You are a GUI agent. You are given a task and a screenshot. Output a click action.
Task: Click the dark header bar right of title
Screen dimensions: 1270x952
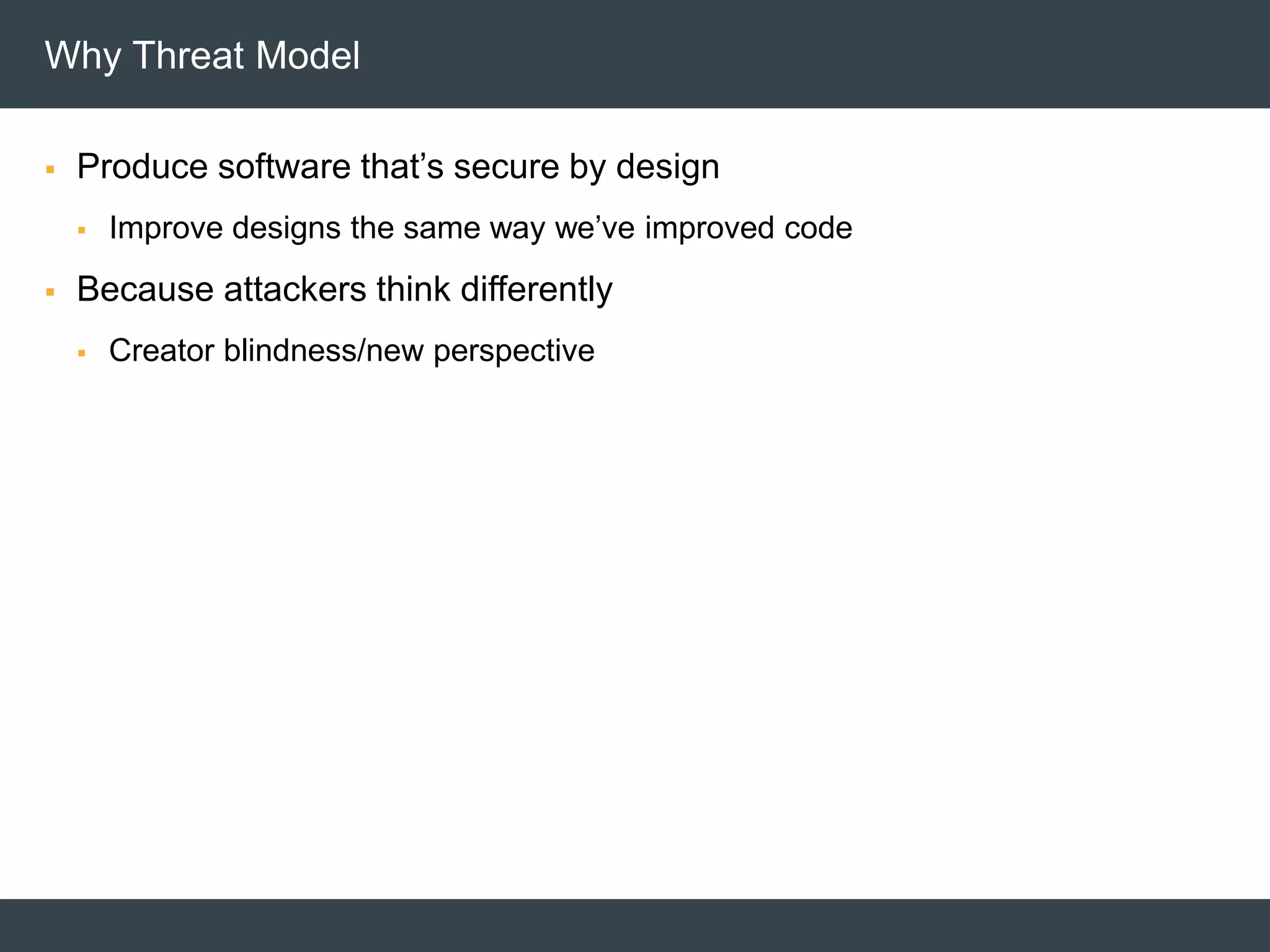click(x=806, y=55)
